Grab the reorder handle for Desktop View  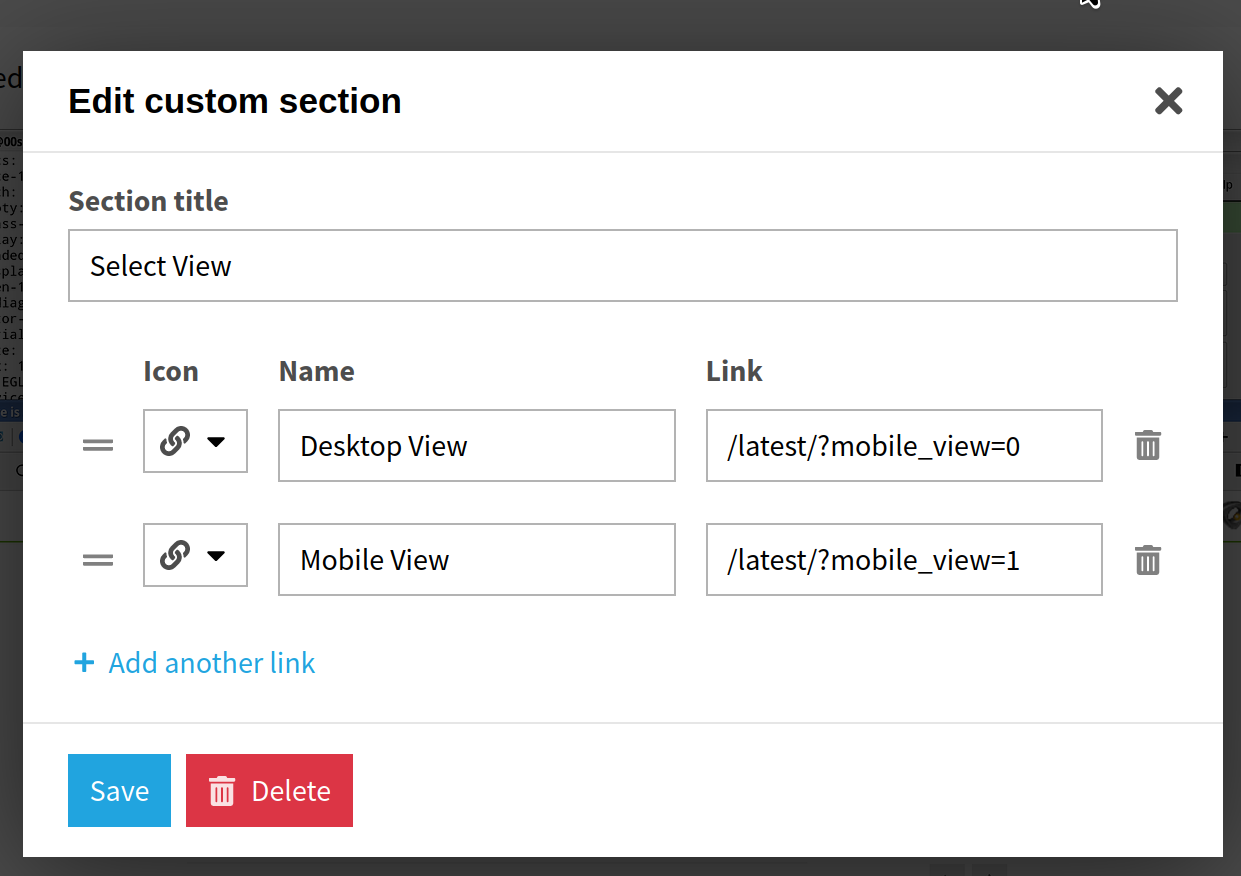pos(97,446)
